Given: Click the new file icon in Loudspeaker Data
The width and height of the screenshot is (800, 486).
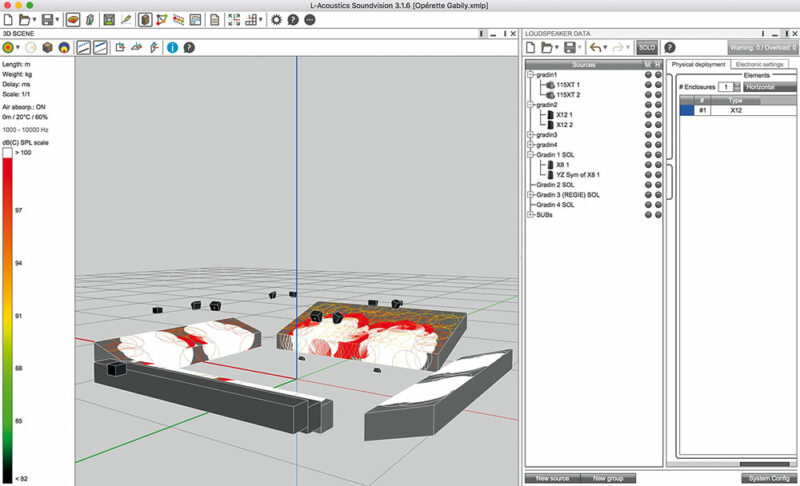Looking at the screenshot, I should tap(530, 47).
